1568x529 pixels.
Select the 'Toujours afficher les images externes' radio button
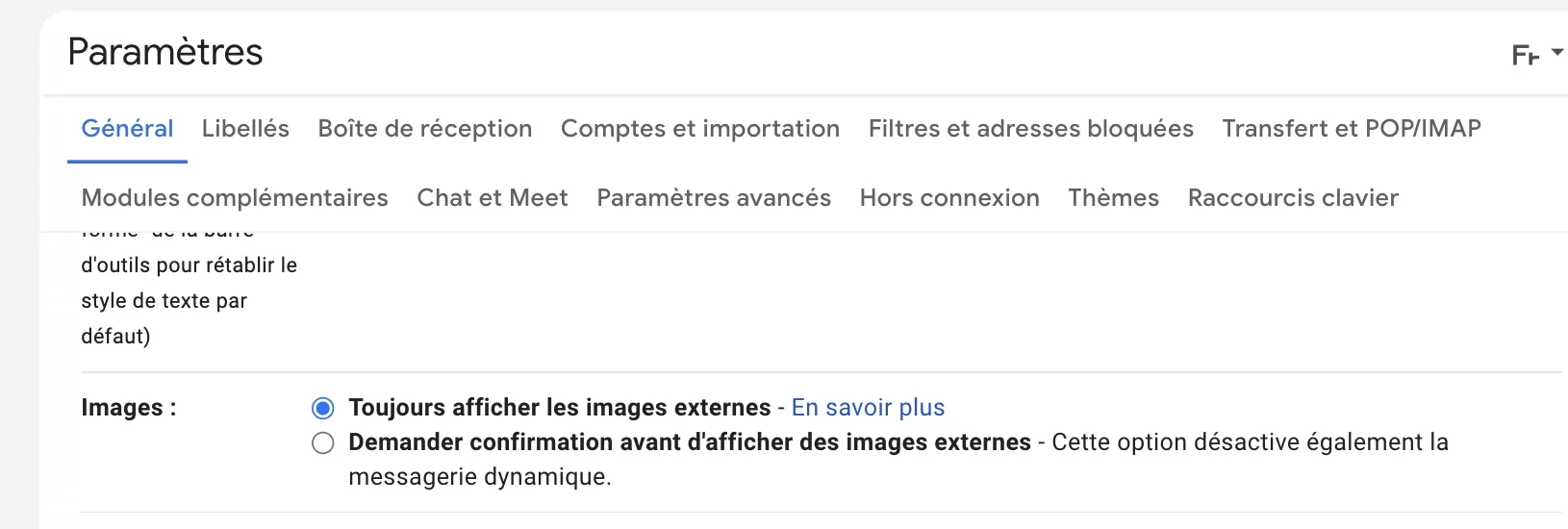[323, 408]
